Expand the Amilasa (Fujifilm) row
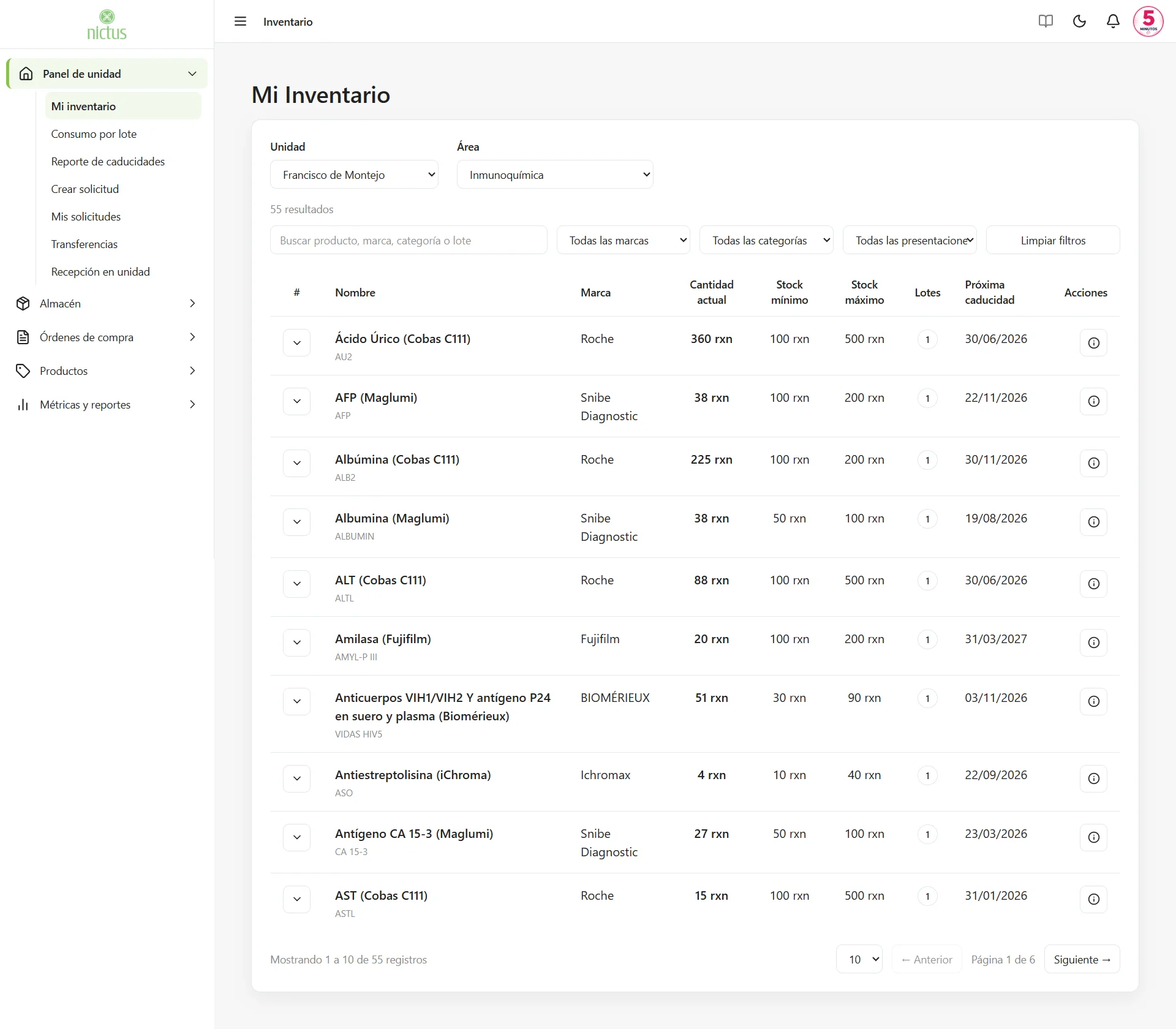Screen dimensions: 1176x1029 click(296, 643)
